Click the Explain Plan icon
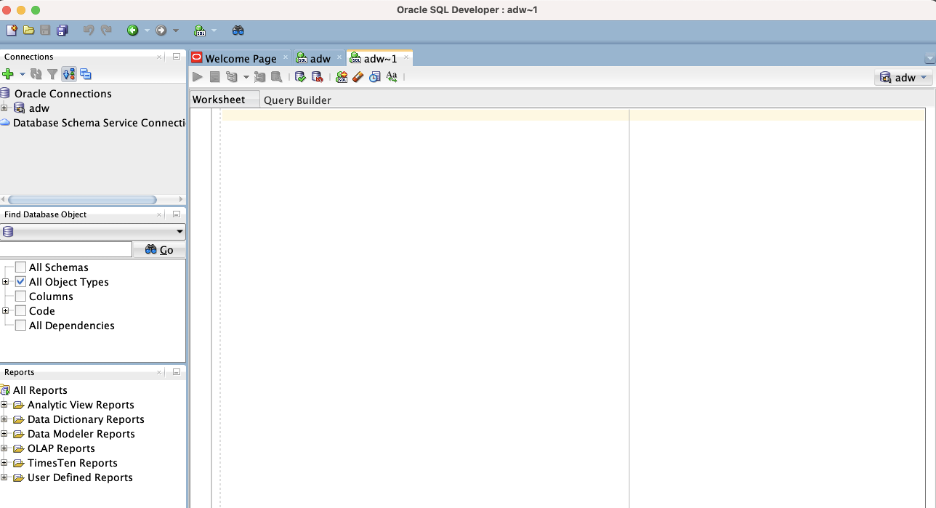This screenshot has height=508, width=936. 232,76
